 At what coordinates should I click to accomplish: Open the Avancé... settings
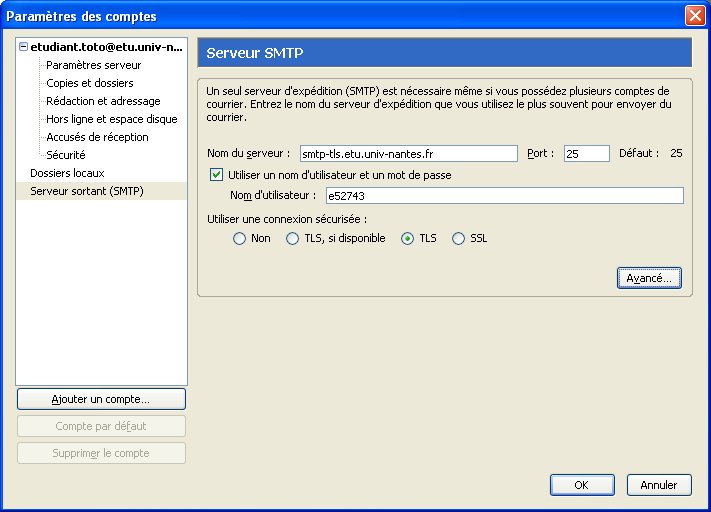(649, 278)
